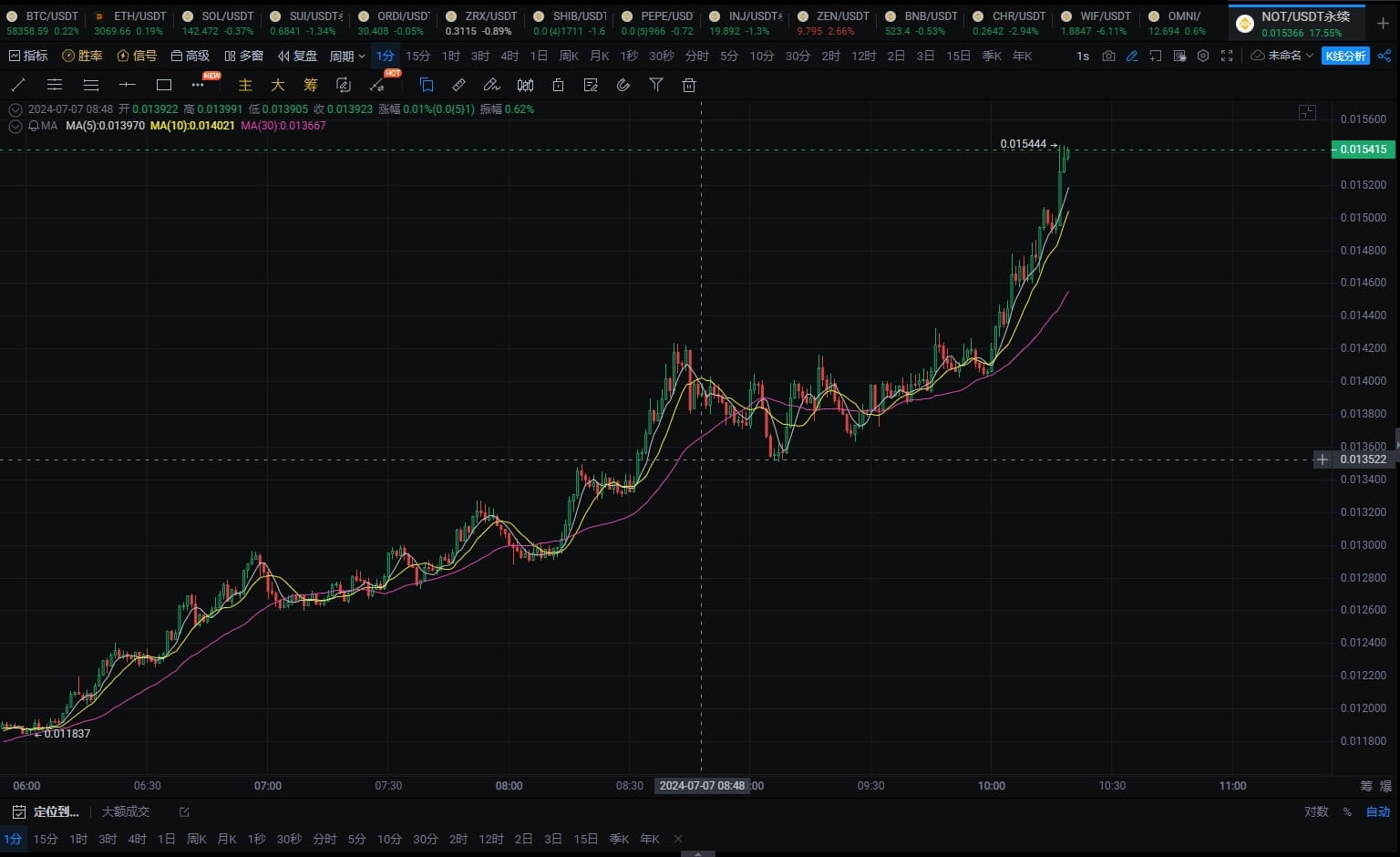The width and height of the screenshot is (1400, 857).
Task: Click the blue pencil drawing toggle icon
Action: coord(1132,56)
